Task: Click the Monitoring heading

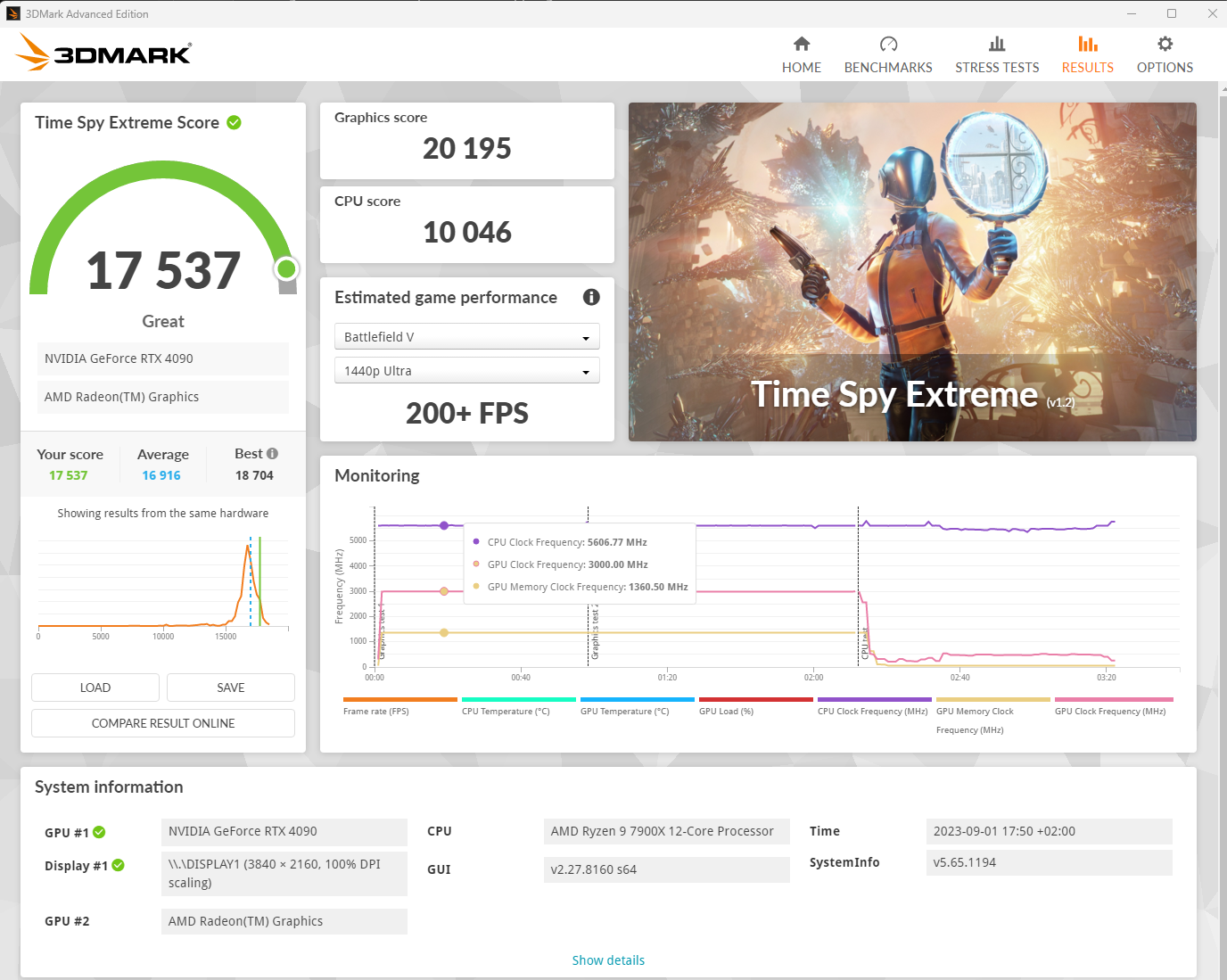Action: 377,475
